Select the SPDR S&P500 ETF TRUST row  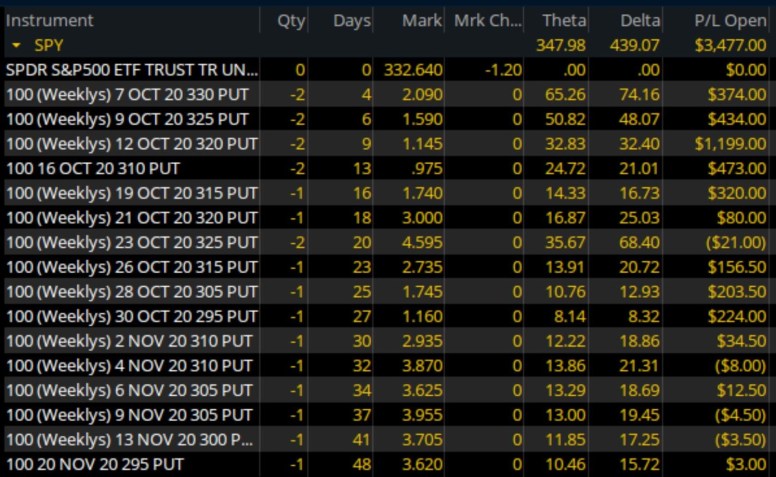[x=131, y=70]
